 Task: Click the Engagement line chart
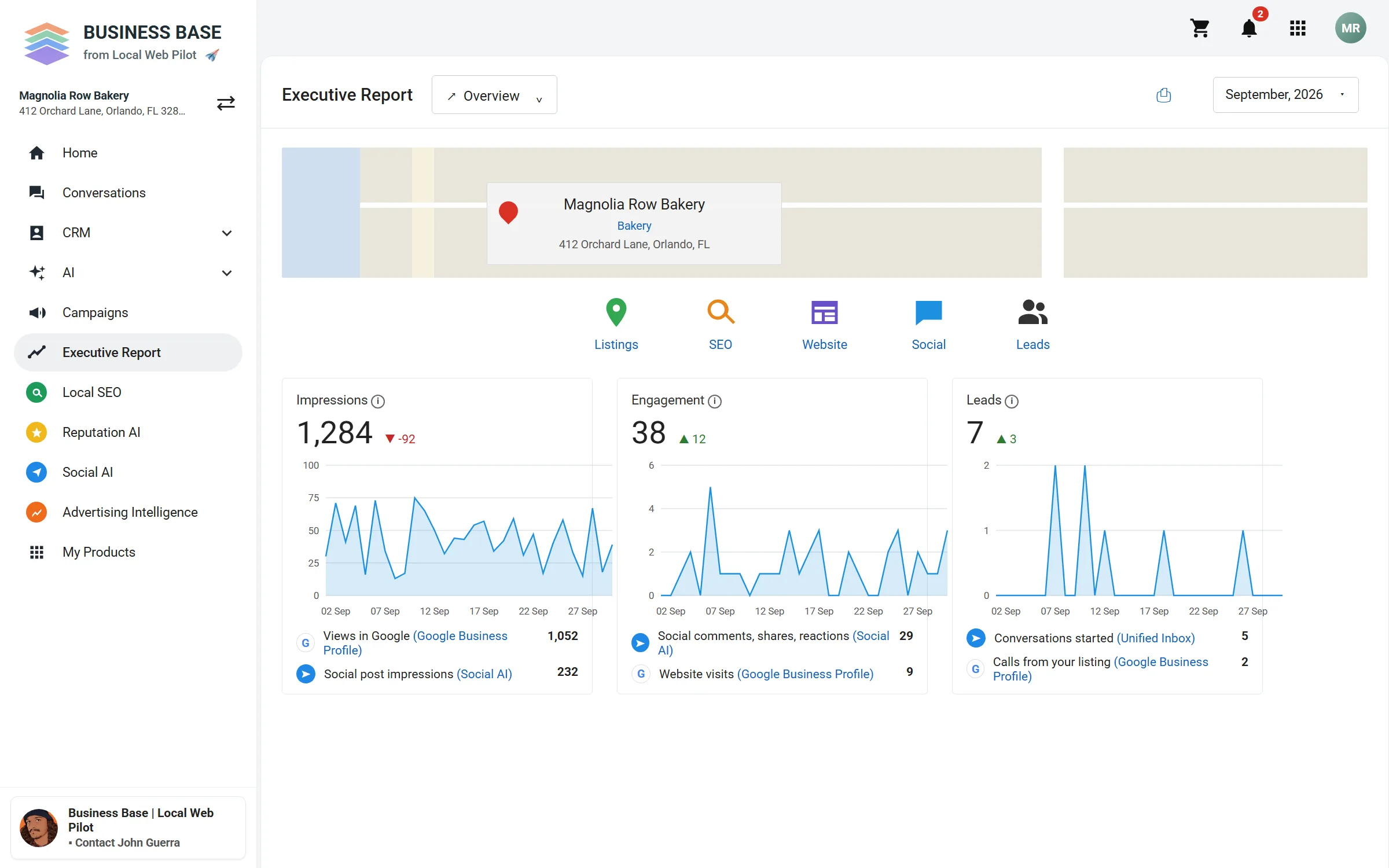tap(804, 531)
